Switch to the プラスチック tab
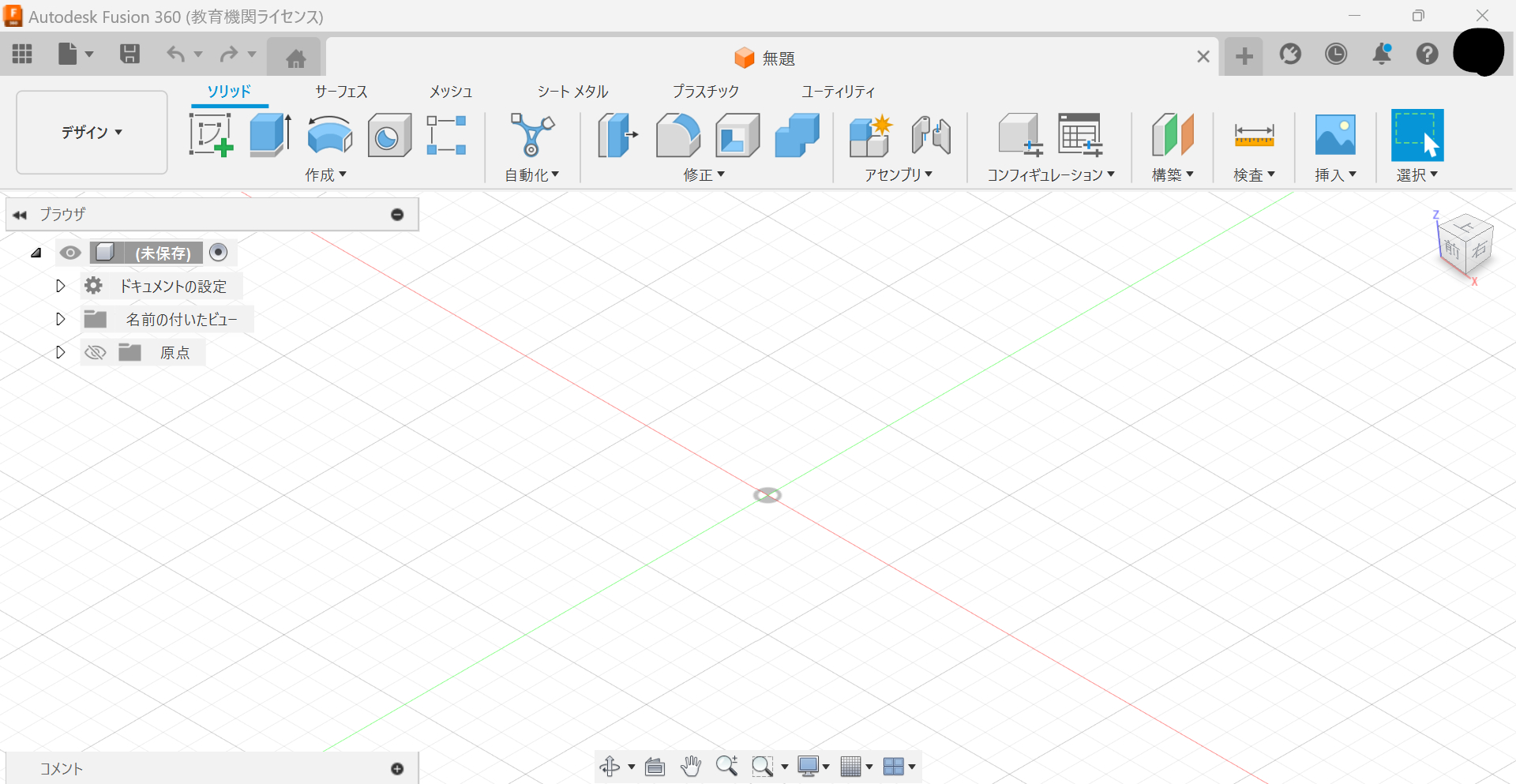 point(705,92)
